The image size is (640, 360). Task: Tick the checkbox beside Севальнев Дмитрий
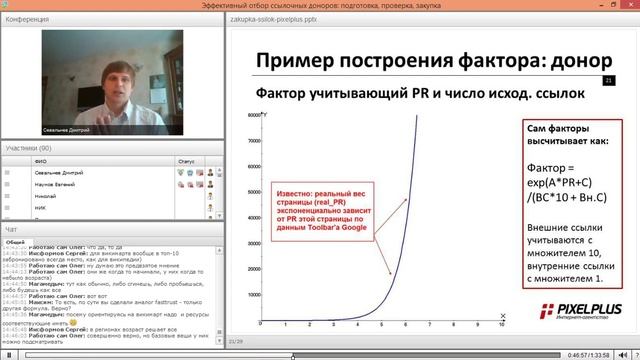click(7, 173)
